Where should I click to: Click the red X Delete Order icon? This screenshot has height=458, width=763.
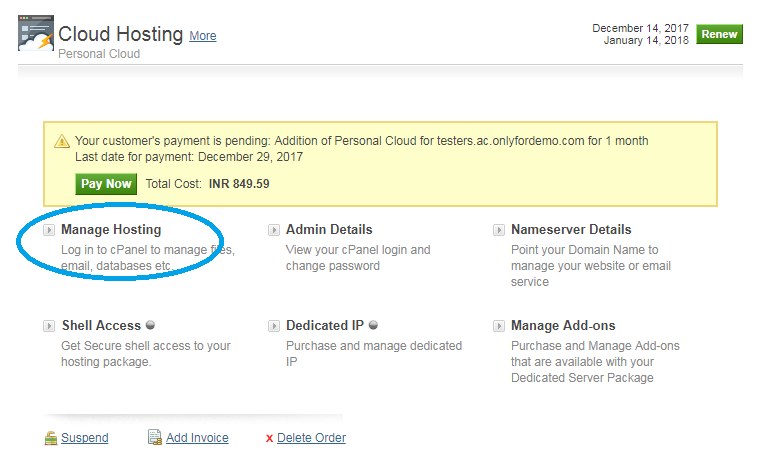click(x=269, y=439)
